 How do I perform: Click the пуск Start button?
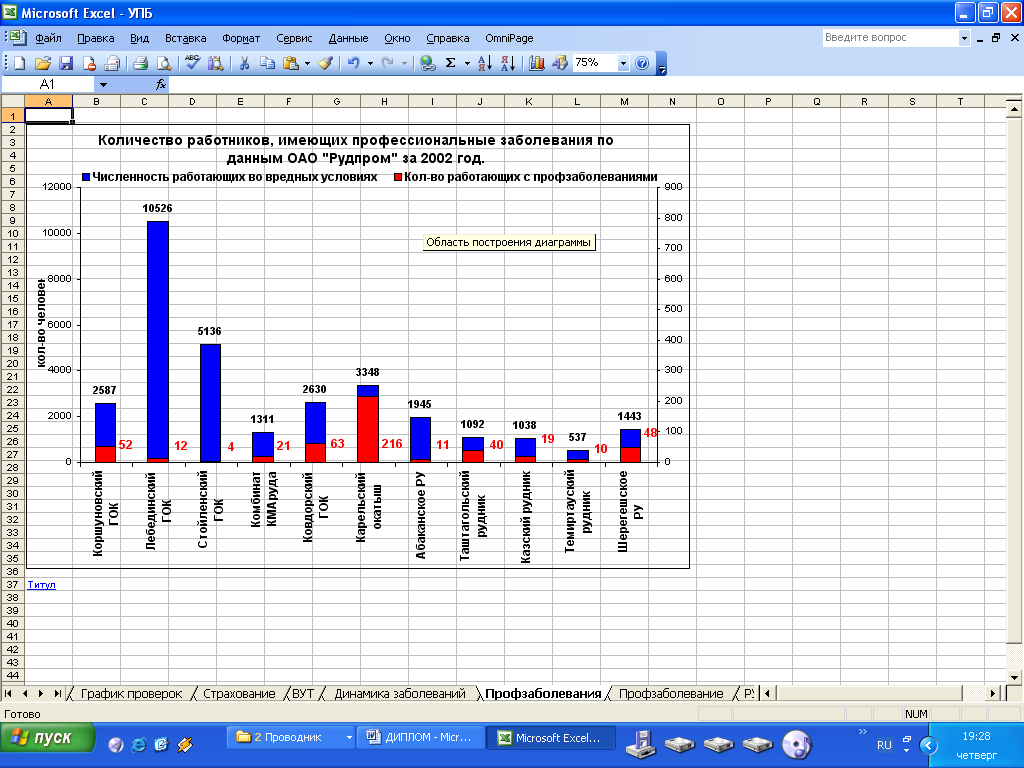click(x=47, y=738)
